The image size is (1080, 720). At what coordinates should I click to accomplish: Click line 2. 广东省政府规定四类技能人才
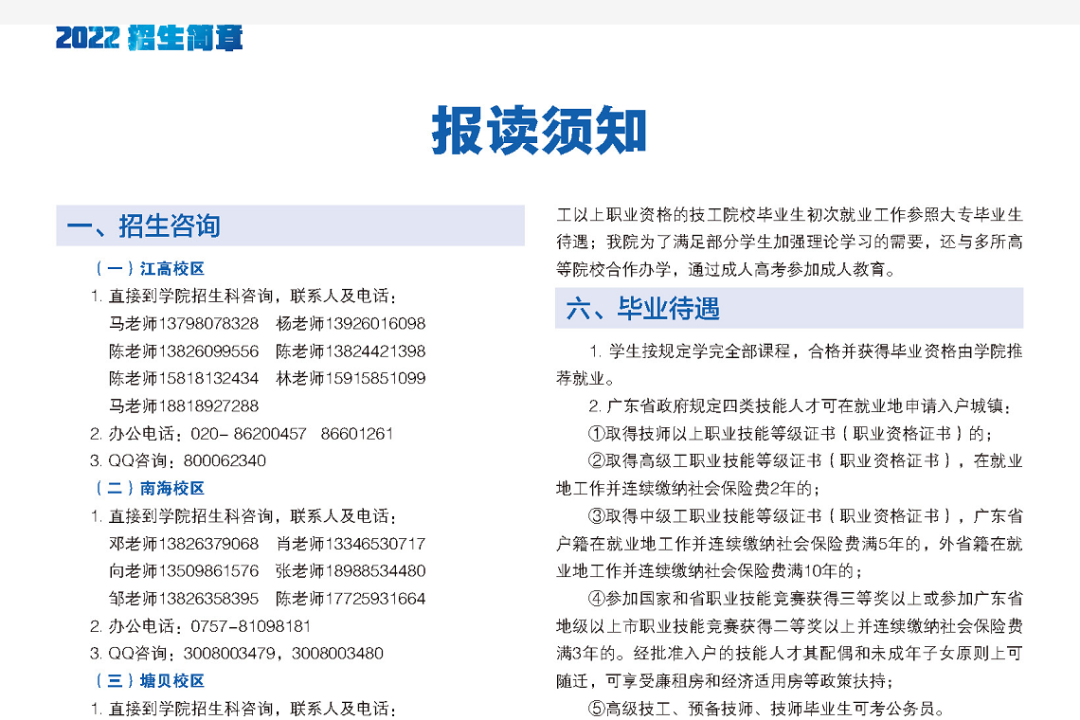point(800,406)
